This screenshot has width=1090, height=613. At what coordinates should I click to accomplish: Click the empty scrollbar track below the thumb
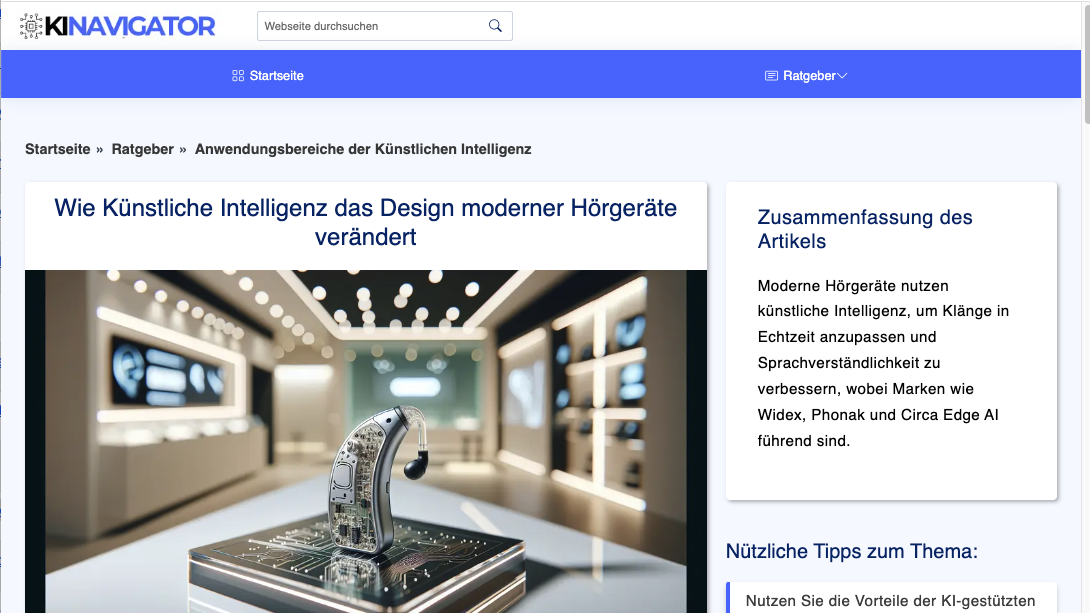[1084, 400]
